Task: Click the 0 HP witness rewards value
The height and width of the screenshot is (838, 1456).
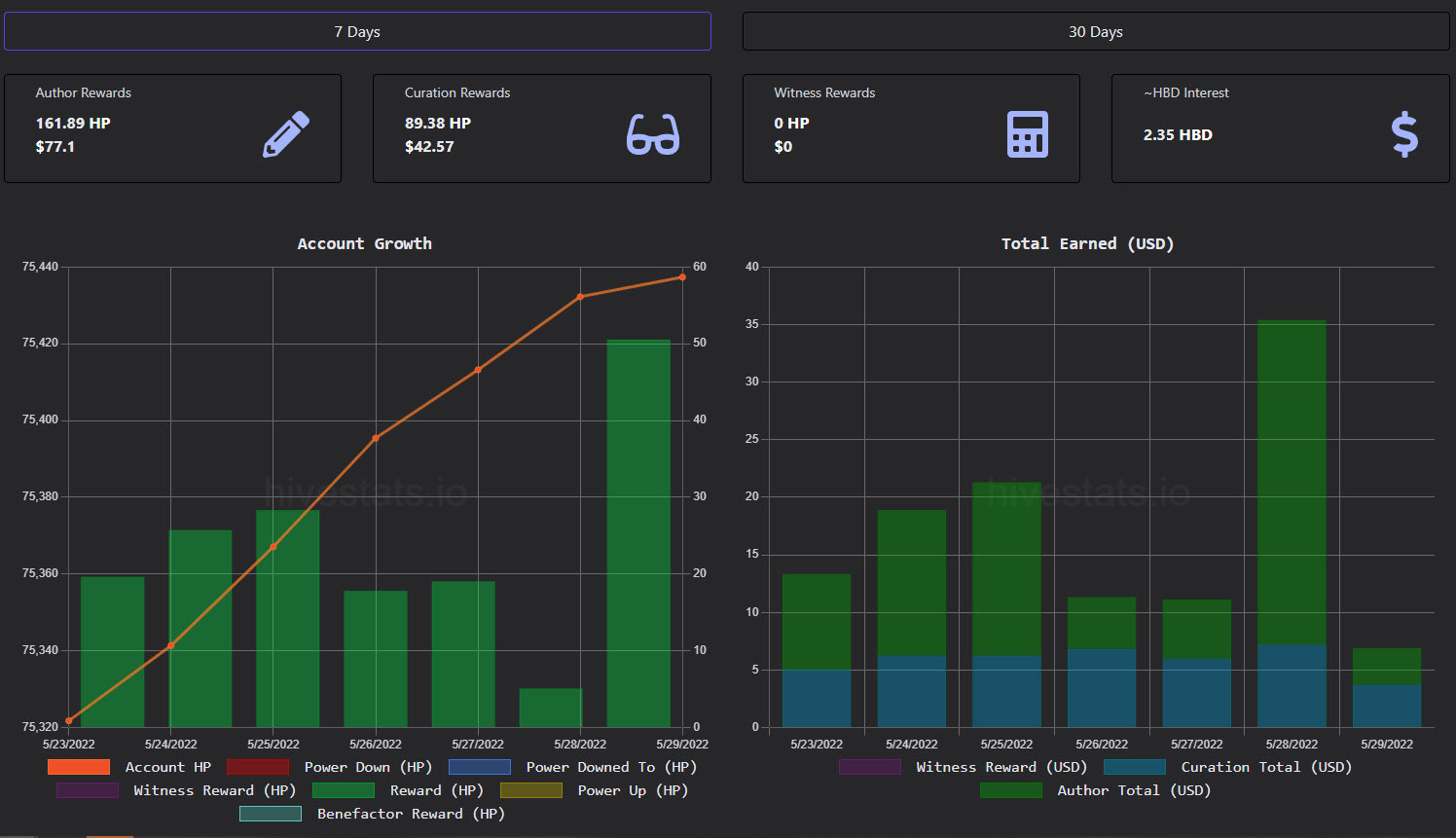Action: coord(791,124)
